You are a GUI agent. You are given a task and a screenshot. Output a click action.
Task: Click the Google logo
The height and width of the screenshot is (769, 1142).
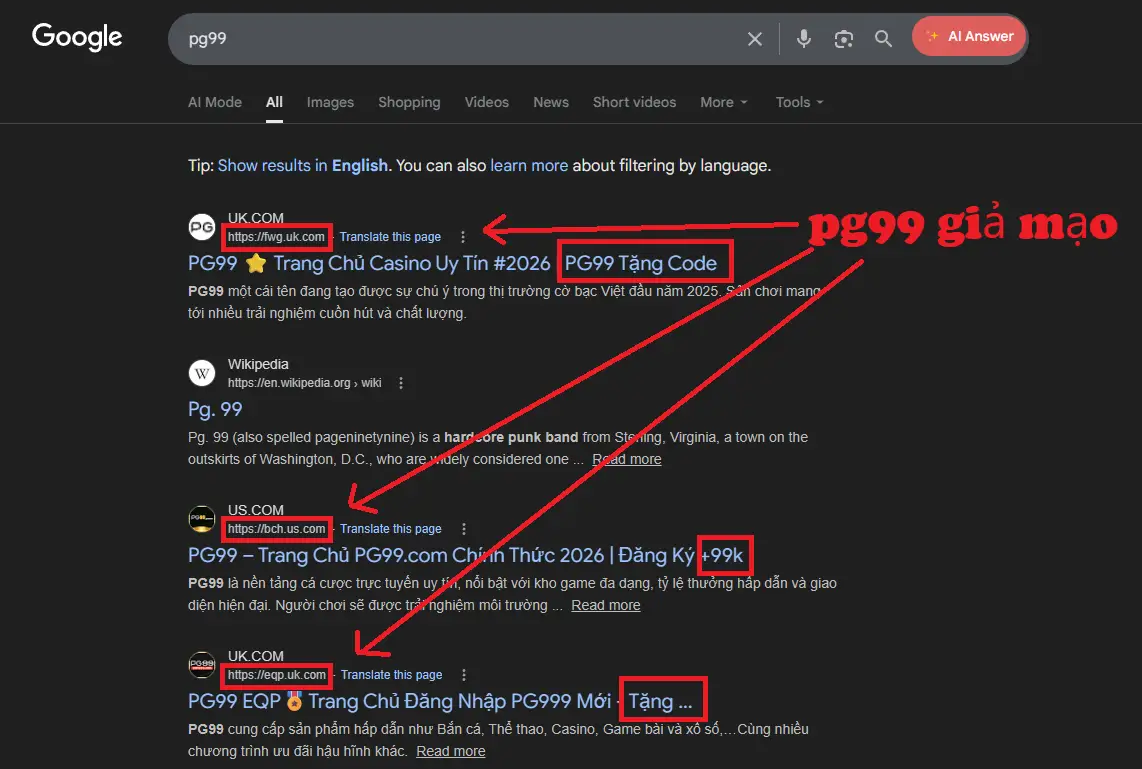(77, 37)
